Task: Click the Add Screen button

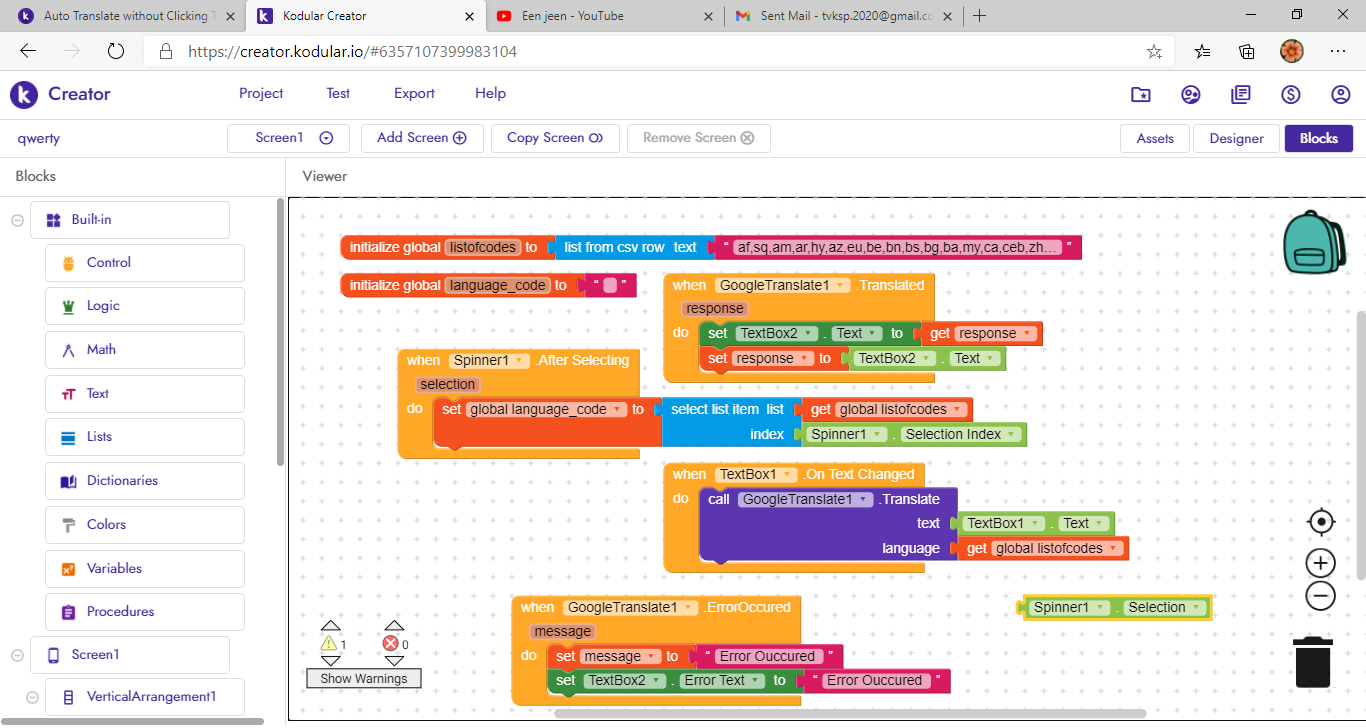Action: [x=422, y=138]
